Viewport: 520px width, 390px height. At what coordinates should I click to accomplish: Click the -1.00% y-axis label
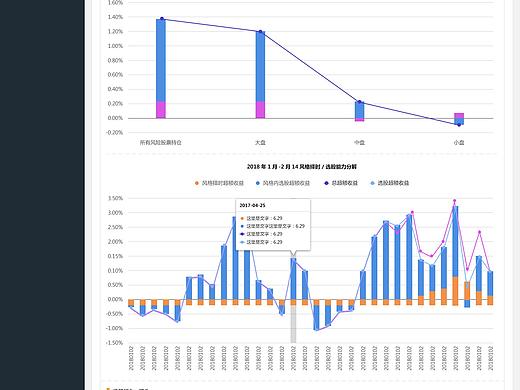tap(115, 328)
